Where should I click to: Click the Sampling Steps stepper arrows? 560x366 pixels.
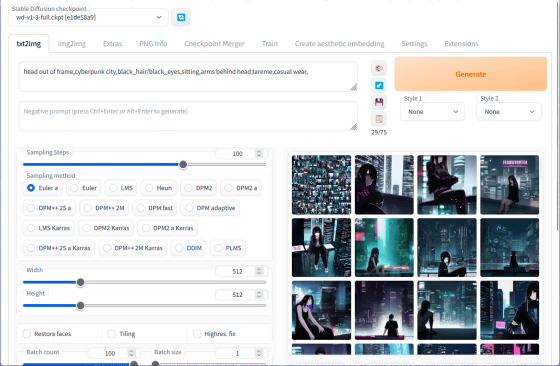tap(259, 154)
